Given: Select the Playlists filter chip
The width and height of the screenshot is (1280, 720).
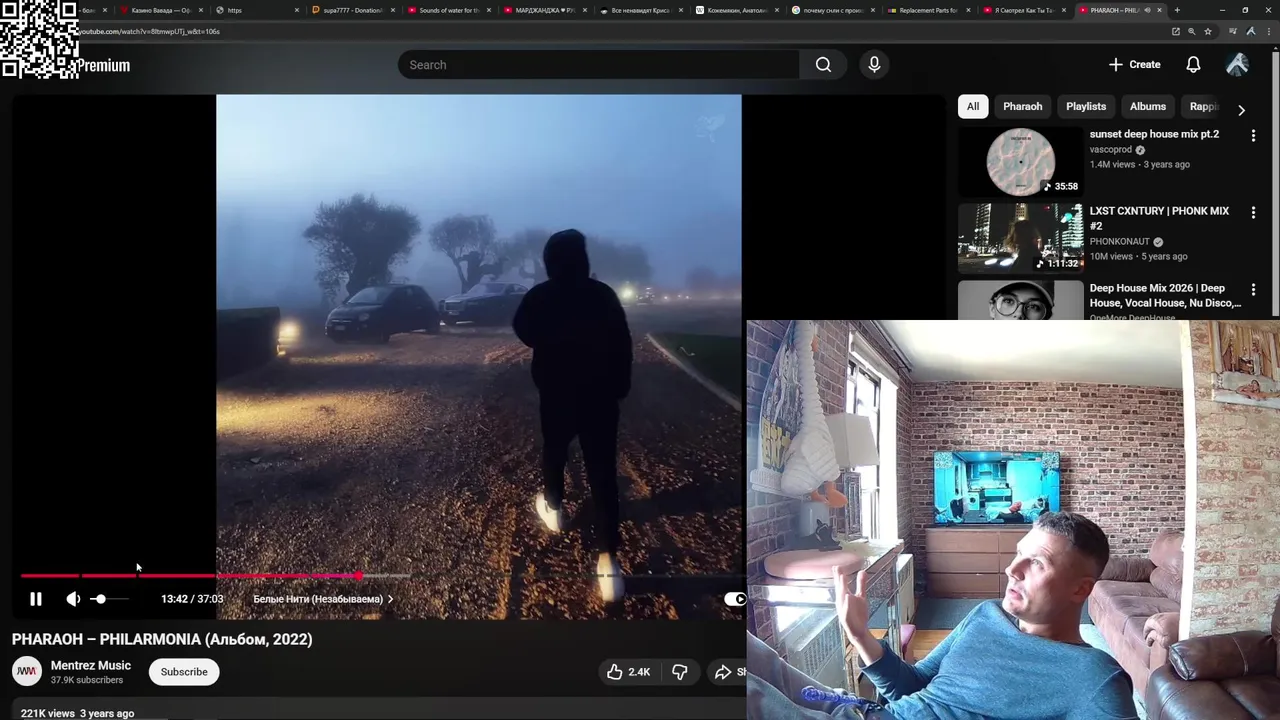Looking at the screenshot, I should point(1086,106).
